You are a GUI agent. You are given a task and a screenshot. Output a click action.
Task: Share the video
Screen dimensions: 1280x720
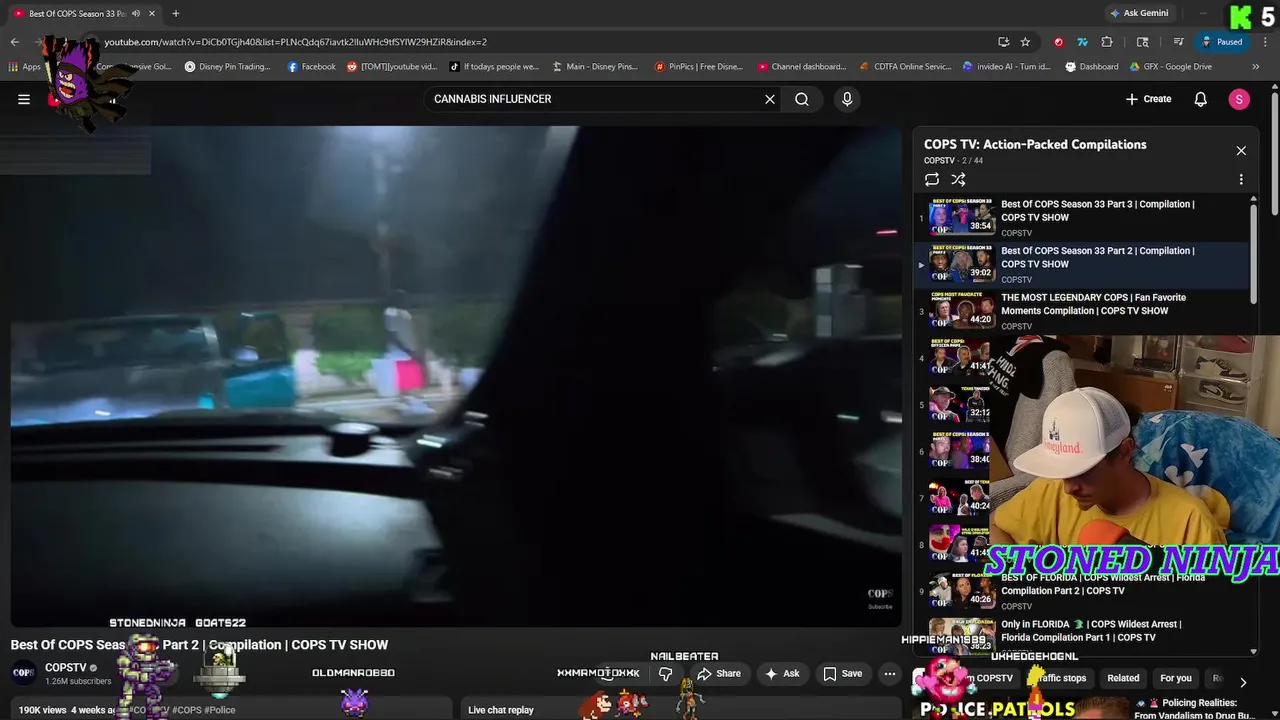tap(719, 674)
